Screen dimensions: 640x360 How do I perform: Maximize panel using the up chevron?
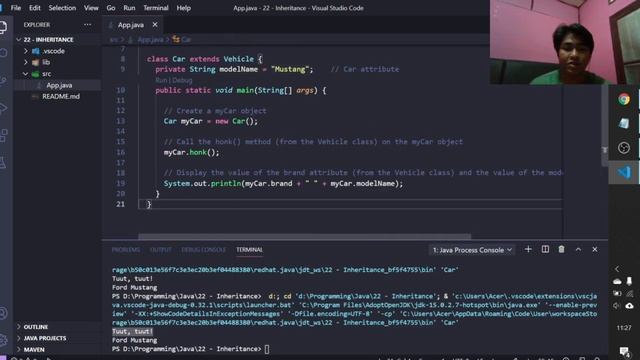578,249
